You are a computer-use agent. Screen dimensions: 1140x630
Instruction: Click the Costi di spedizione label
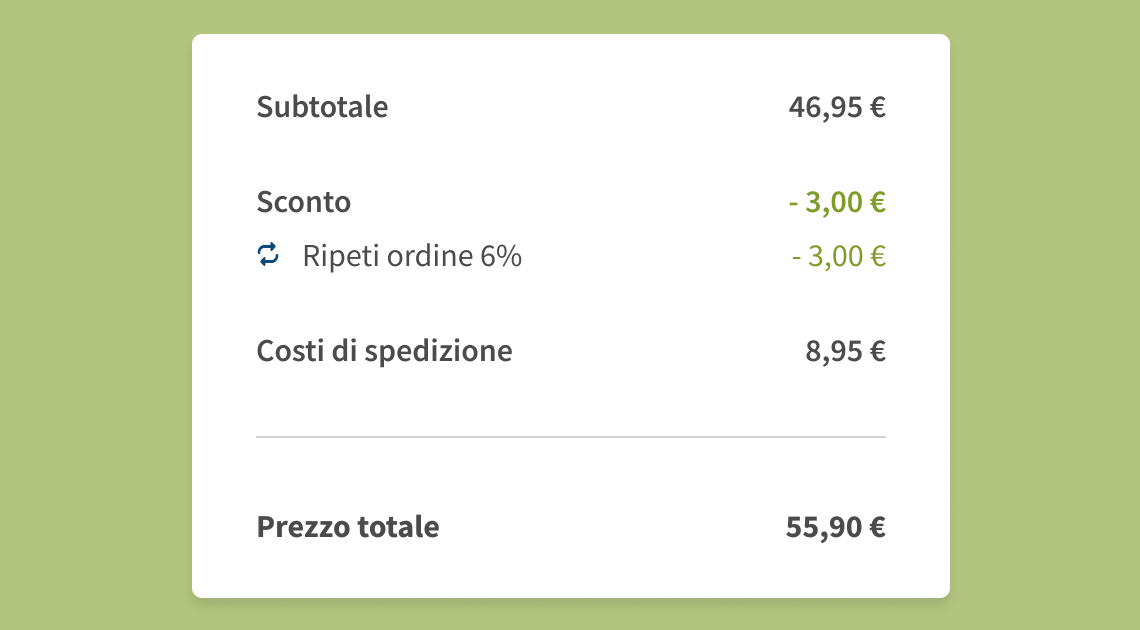(384, 350)
